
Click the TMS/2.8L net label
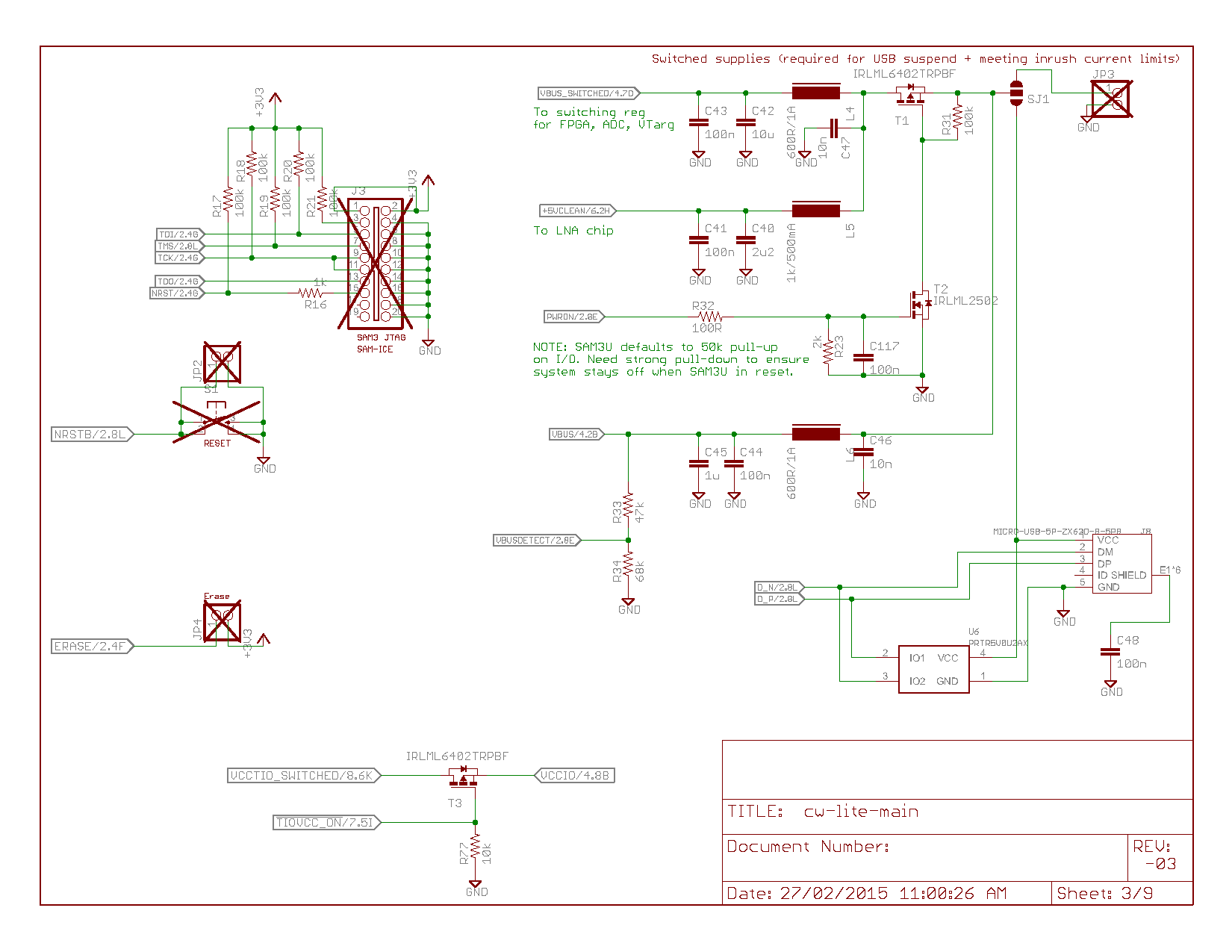[x=181, y=246]
